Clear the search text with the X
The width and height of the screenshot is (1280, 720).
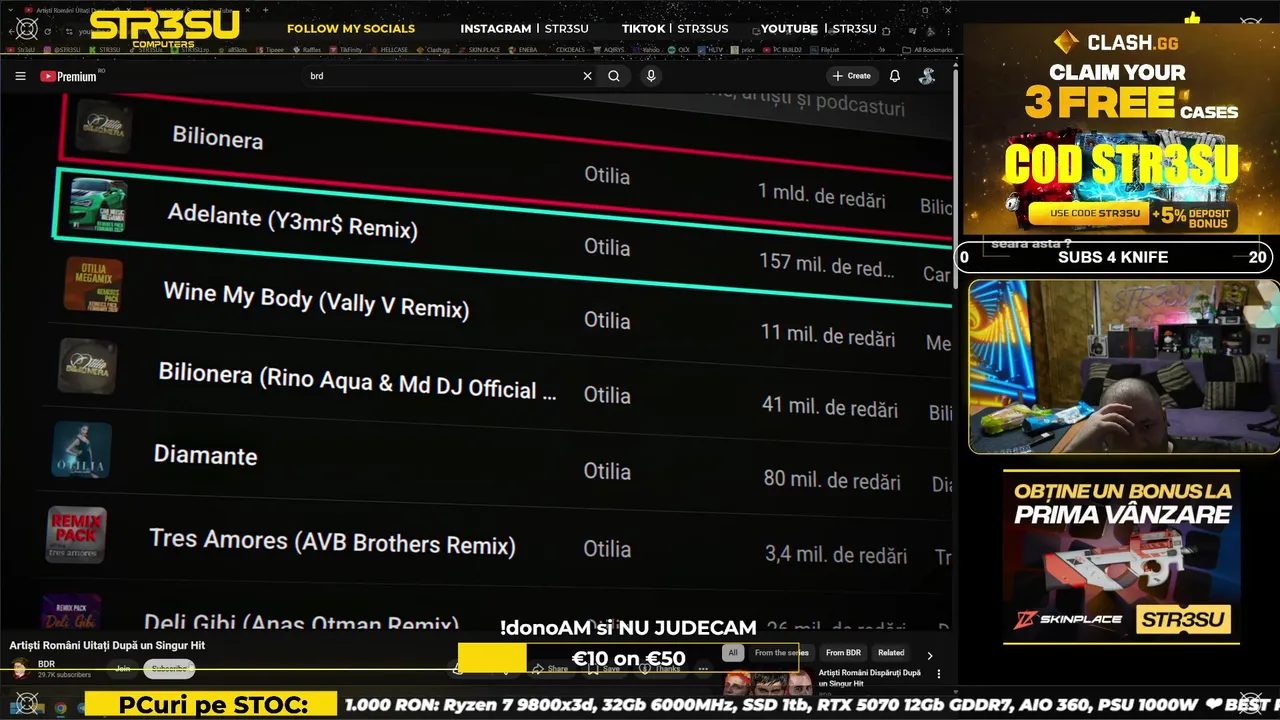click(x=587, y=76)
